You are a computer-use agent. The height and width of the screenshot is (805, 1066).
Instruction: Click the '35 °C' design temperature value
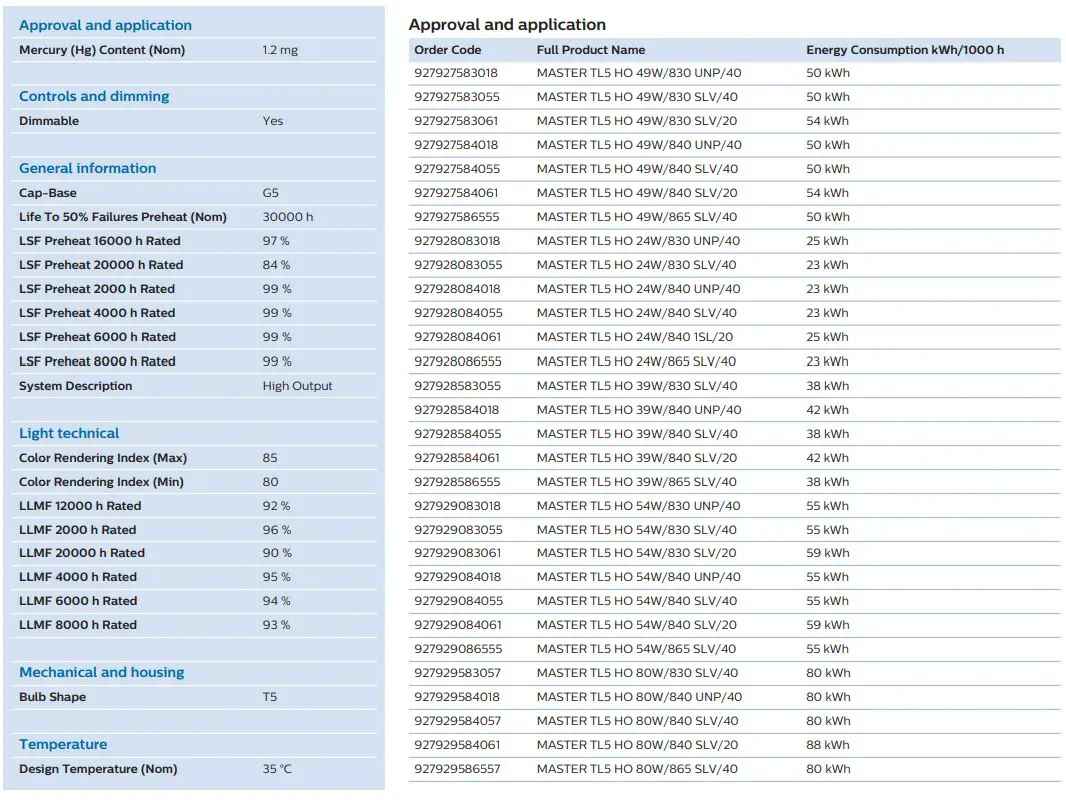click(278, 769)
